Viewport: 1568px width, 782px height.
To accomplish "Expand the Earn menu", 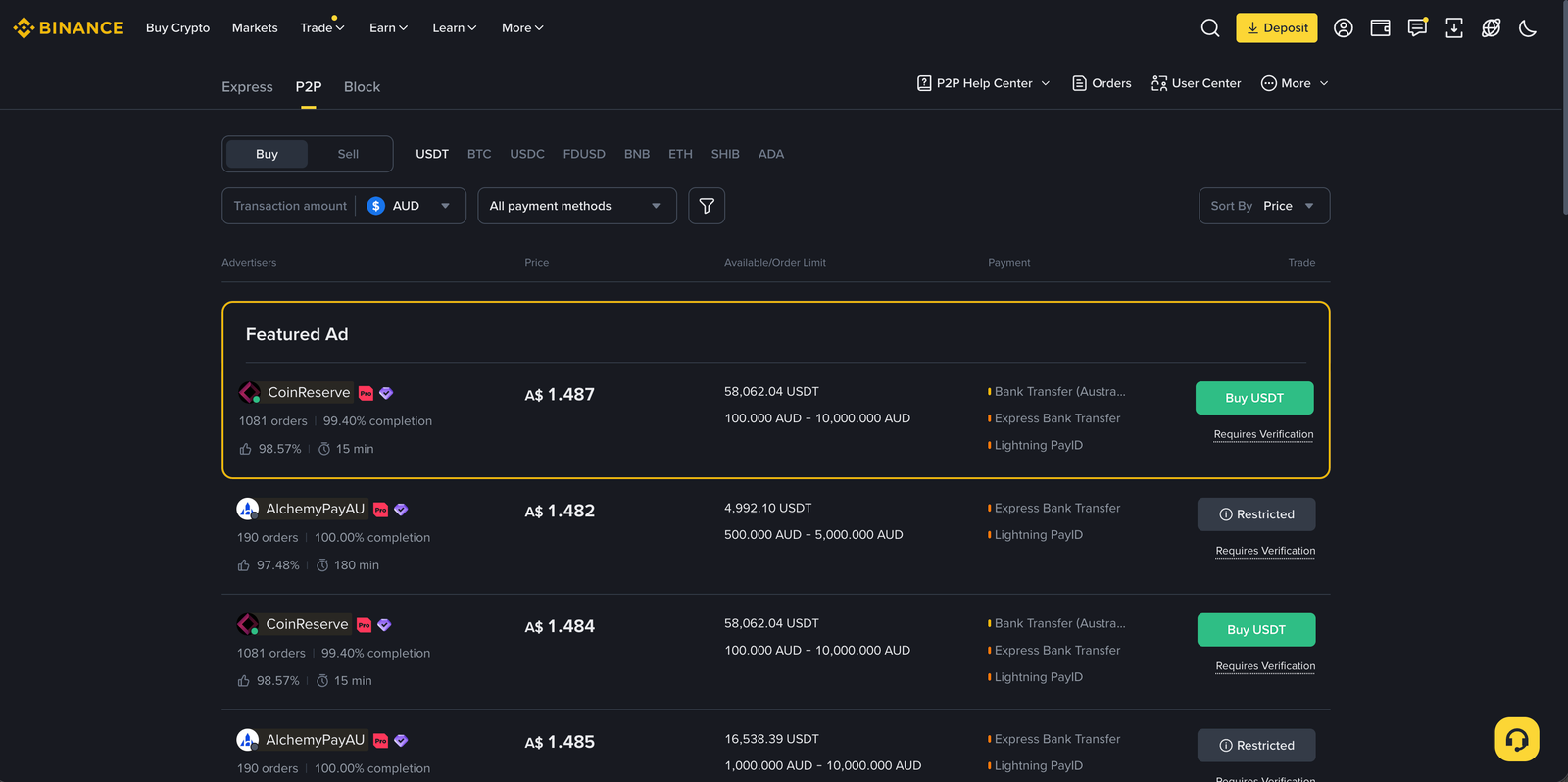I will [x=388, y=27].
